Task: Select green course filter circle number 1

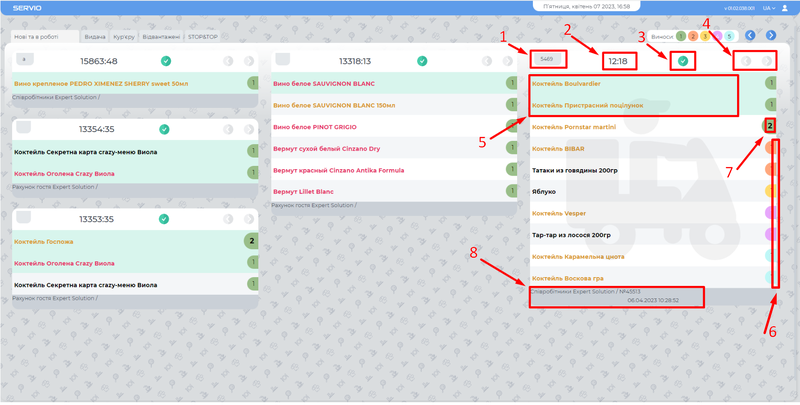Action: [x=681, y=36]
